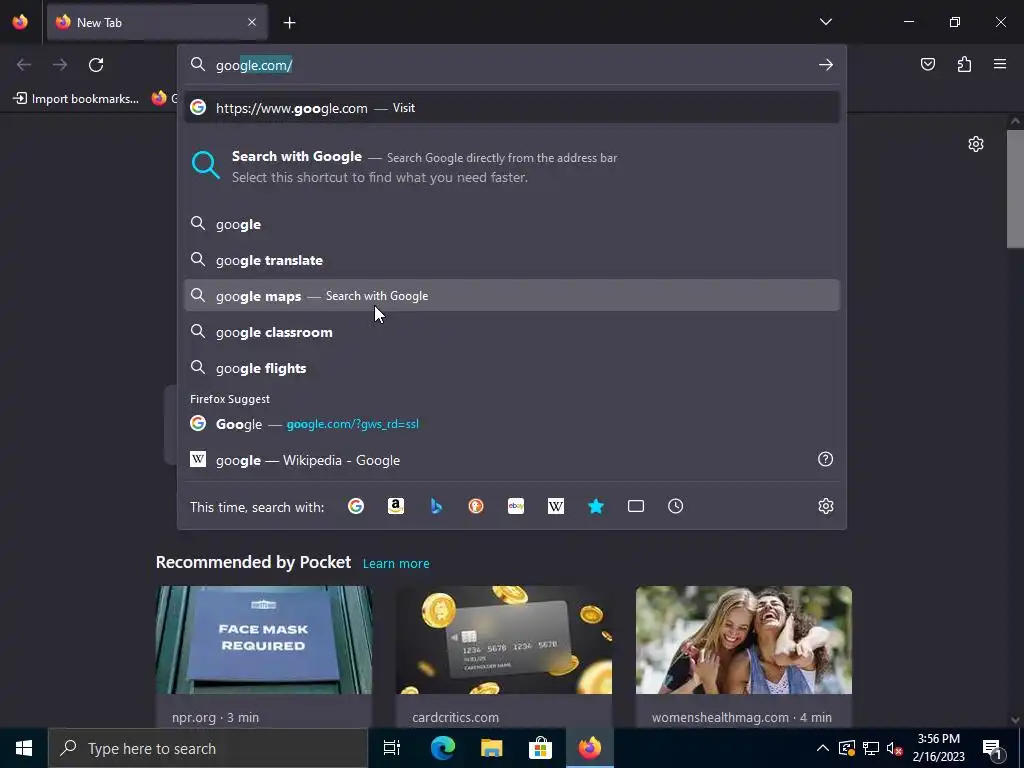Open a new tab with plus button
Viewport: 1024px width, 768px height.
[x=289, y=23]
